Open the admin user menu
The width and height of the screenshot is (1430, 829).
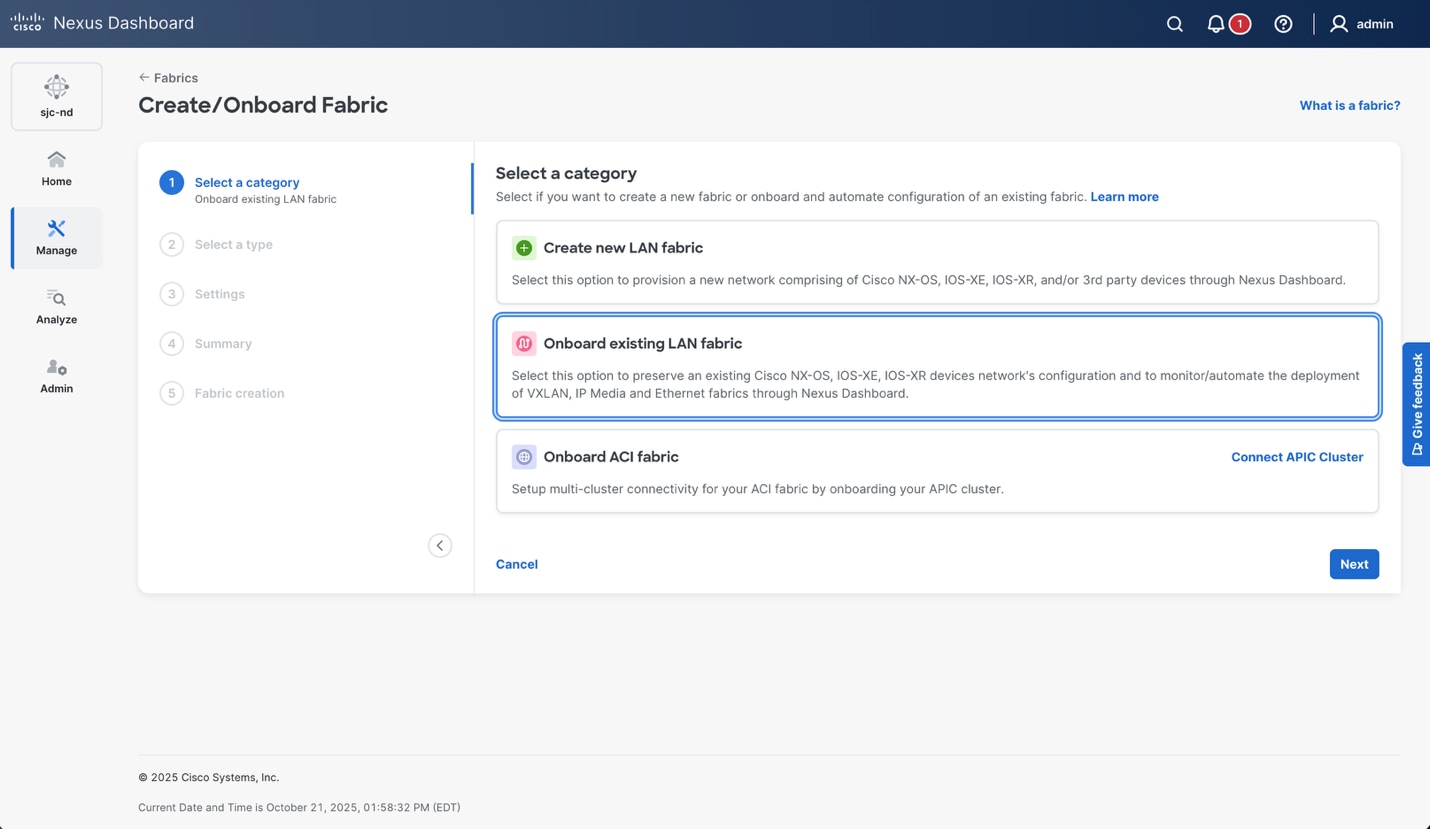click(1361, 24)
